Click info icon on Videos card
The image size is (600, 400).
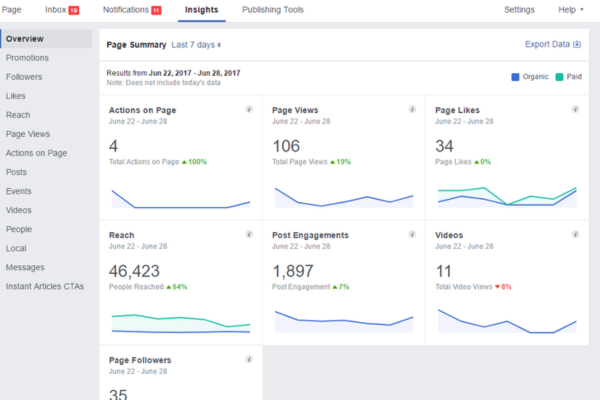(x=575, y=234)
